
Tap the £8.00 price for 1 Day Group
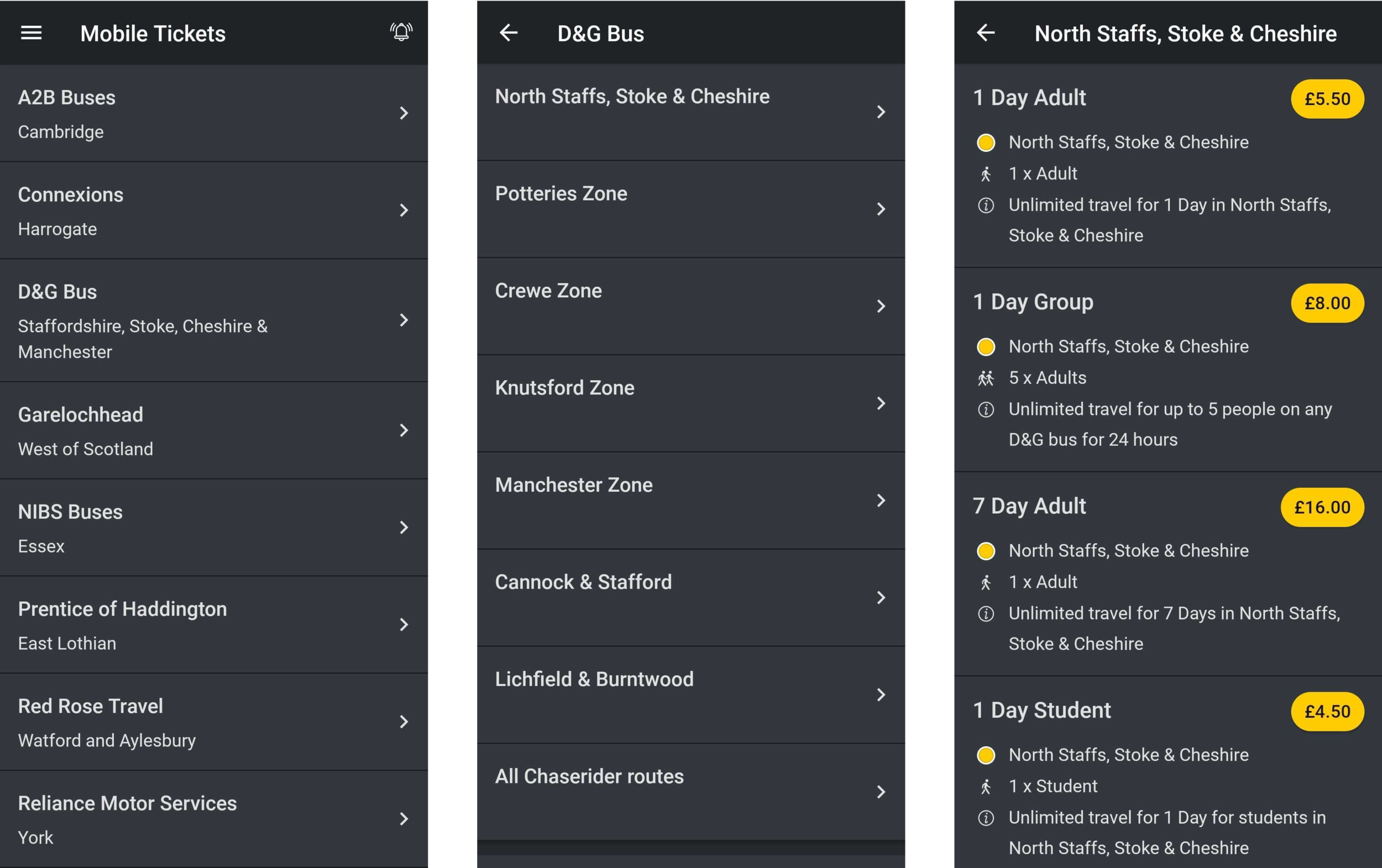pos(1327,303)
